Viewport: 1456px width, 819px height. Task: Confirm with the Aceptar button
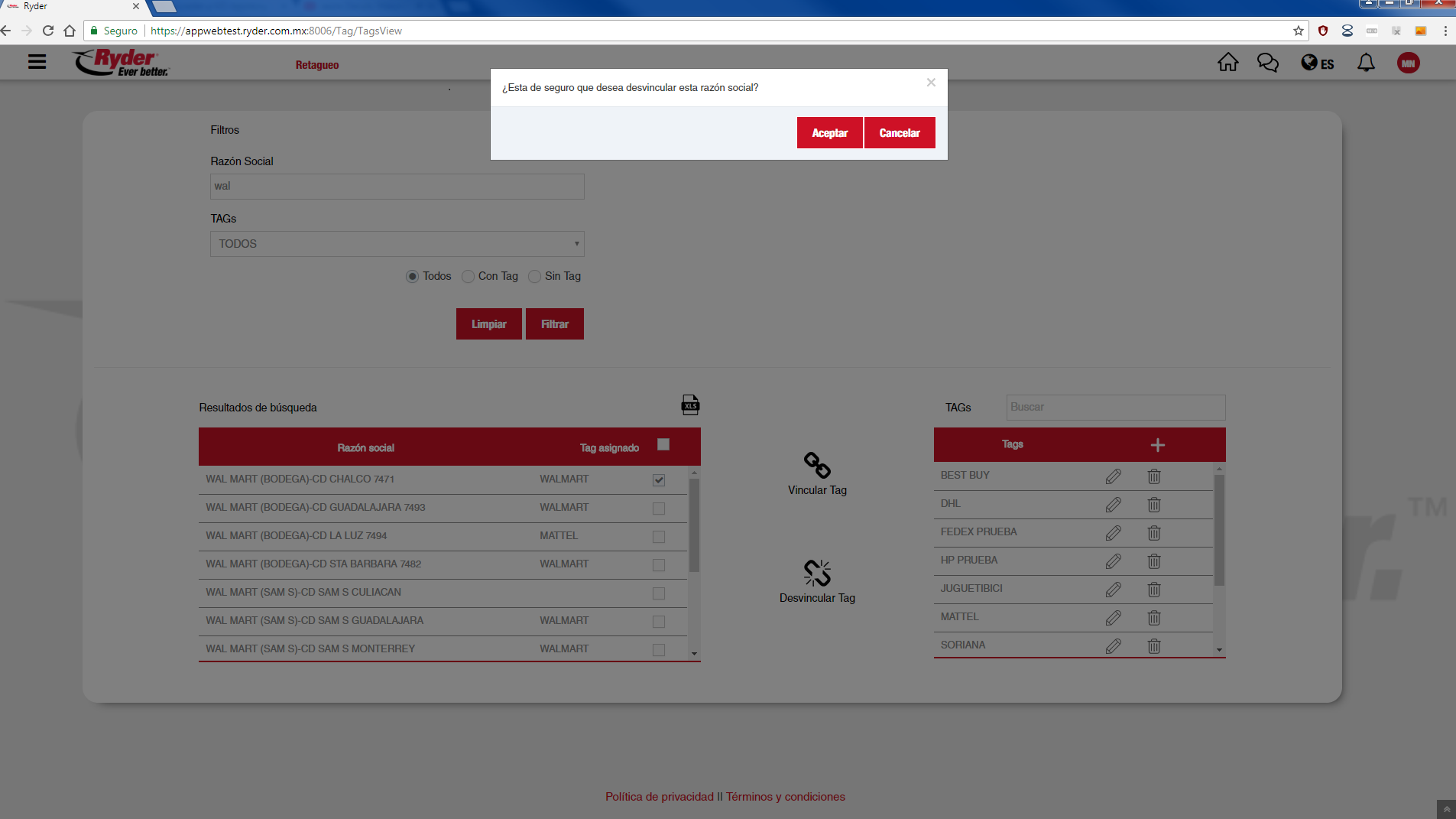(829, 133)
